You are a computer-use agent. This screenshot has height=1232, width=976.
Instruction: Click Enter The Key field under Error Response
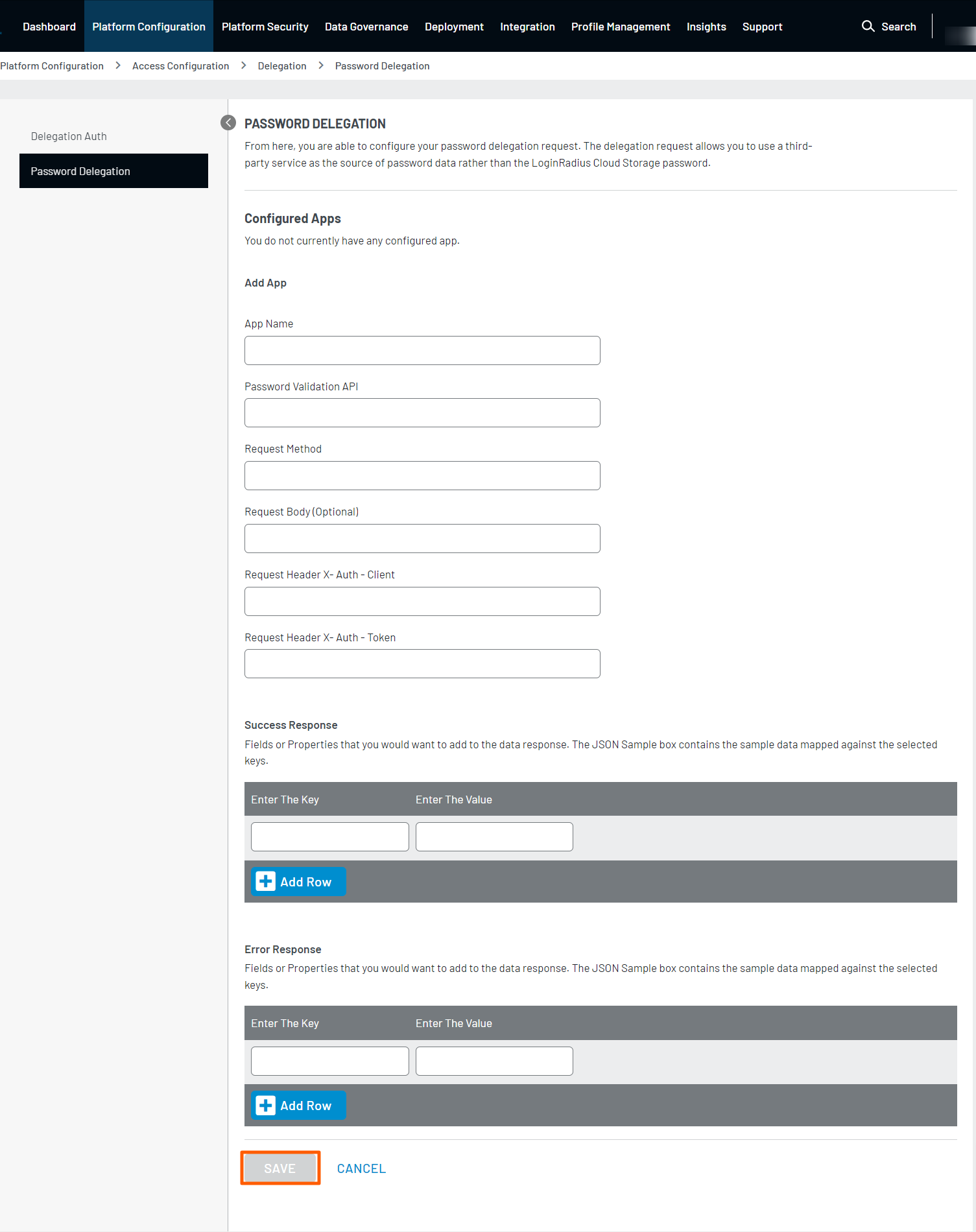[329, 1060]
